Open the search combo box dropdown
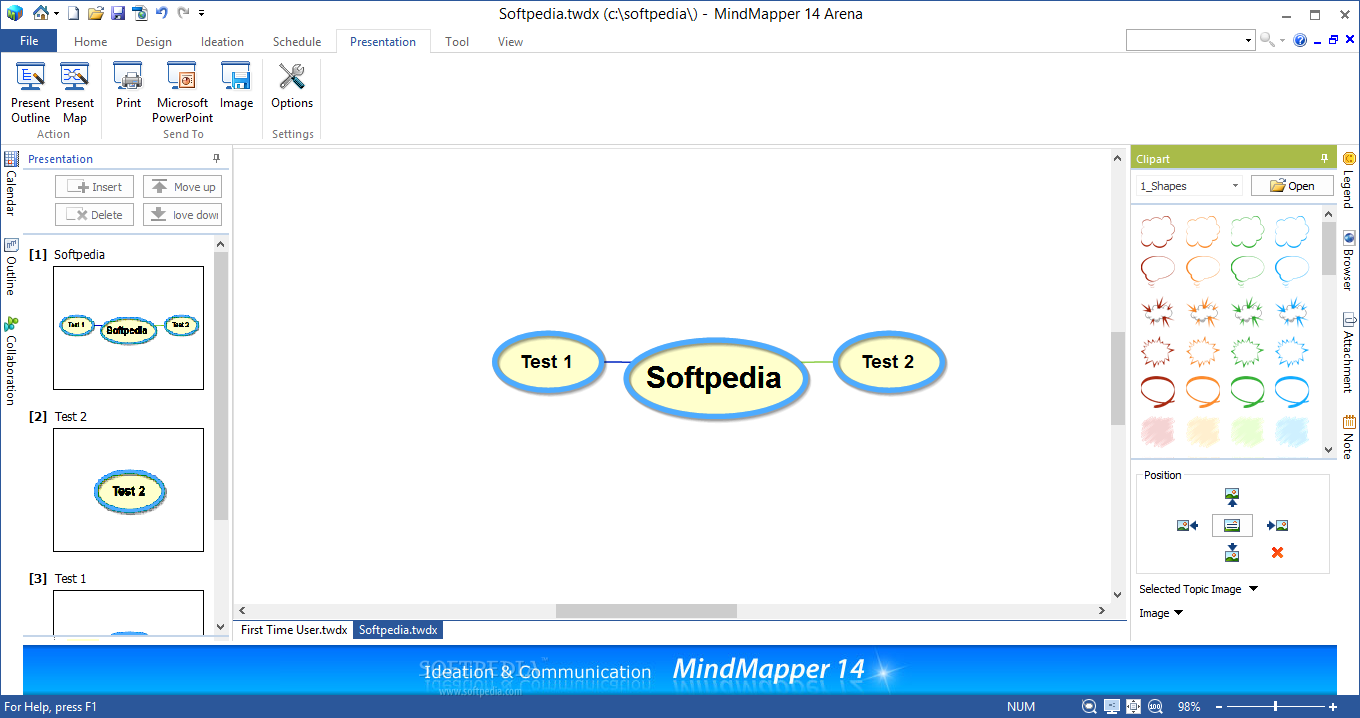The width and height of the screenshot is (1360, 718). [1249, 41]
